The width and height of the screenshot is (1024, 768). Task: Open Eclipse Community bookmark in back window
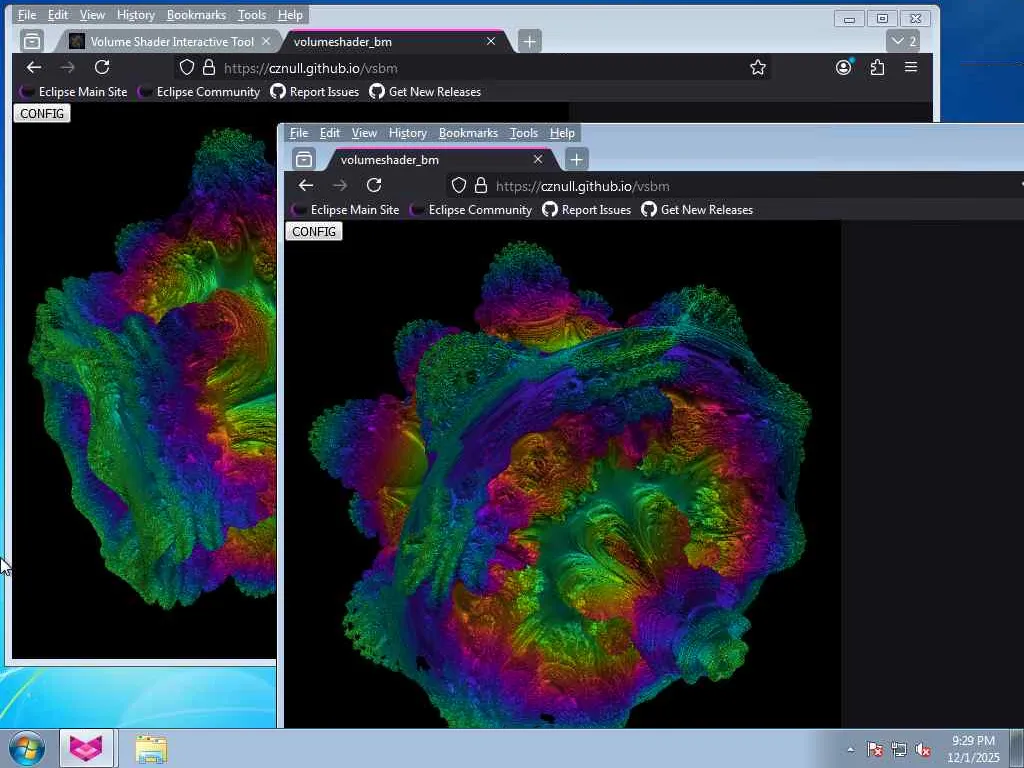[199, 91]
